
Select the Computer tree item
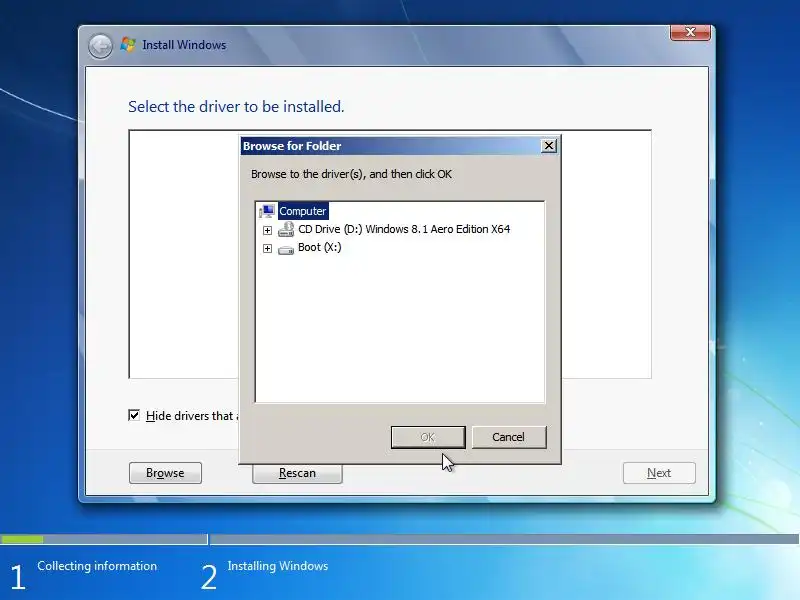click(303, 211)
